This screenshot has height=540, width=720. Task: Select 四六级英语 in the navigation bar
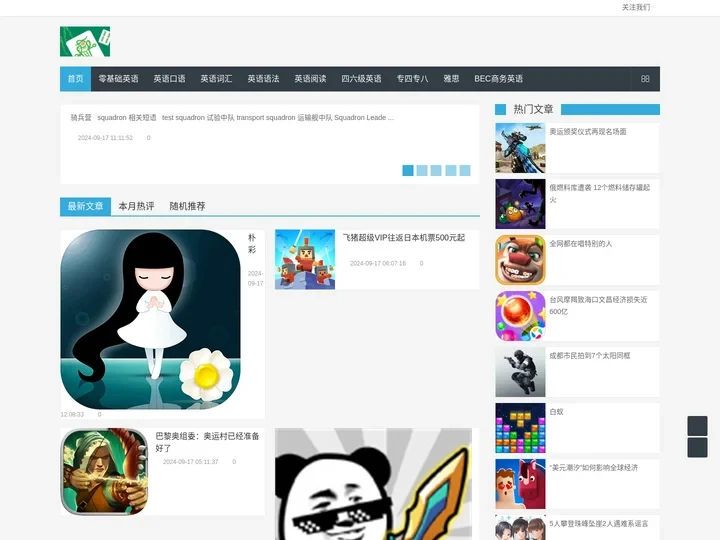361,79
